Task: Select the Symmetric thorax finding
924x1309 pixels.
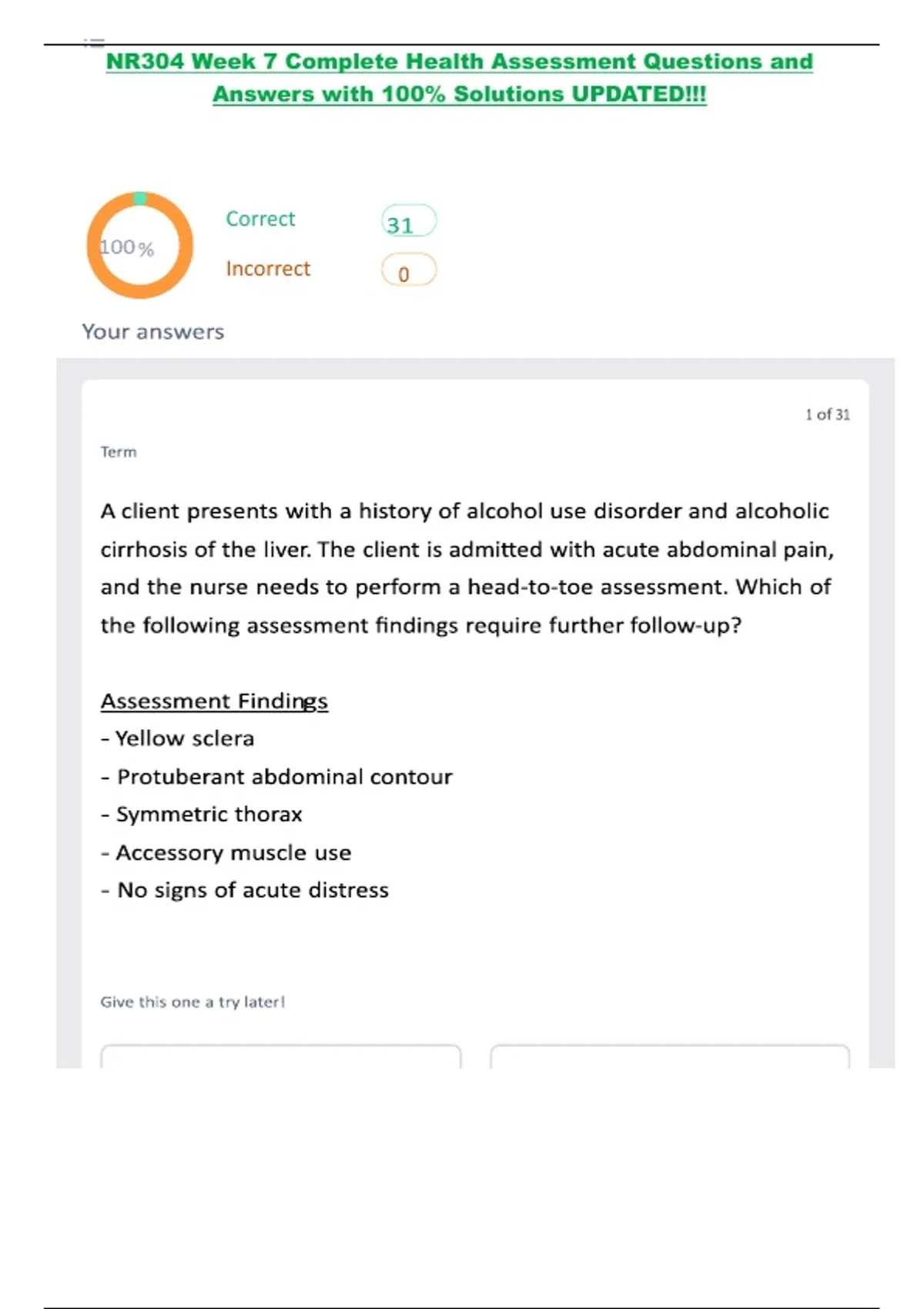Action: click(209, 815)
